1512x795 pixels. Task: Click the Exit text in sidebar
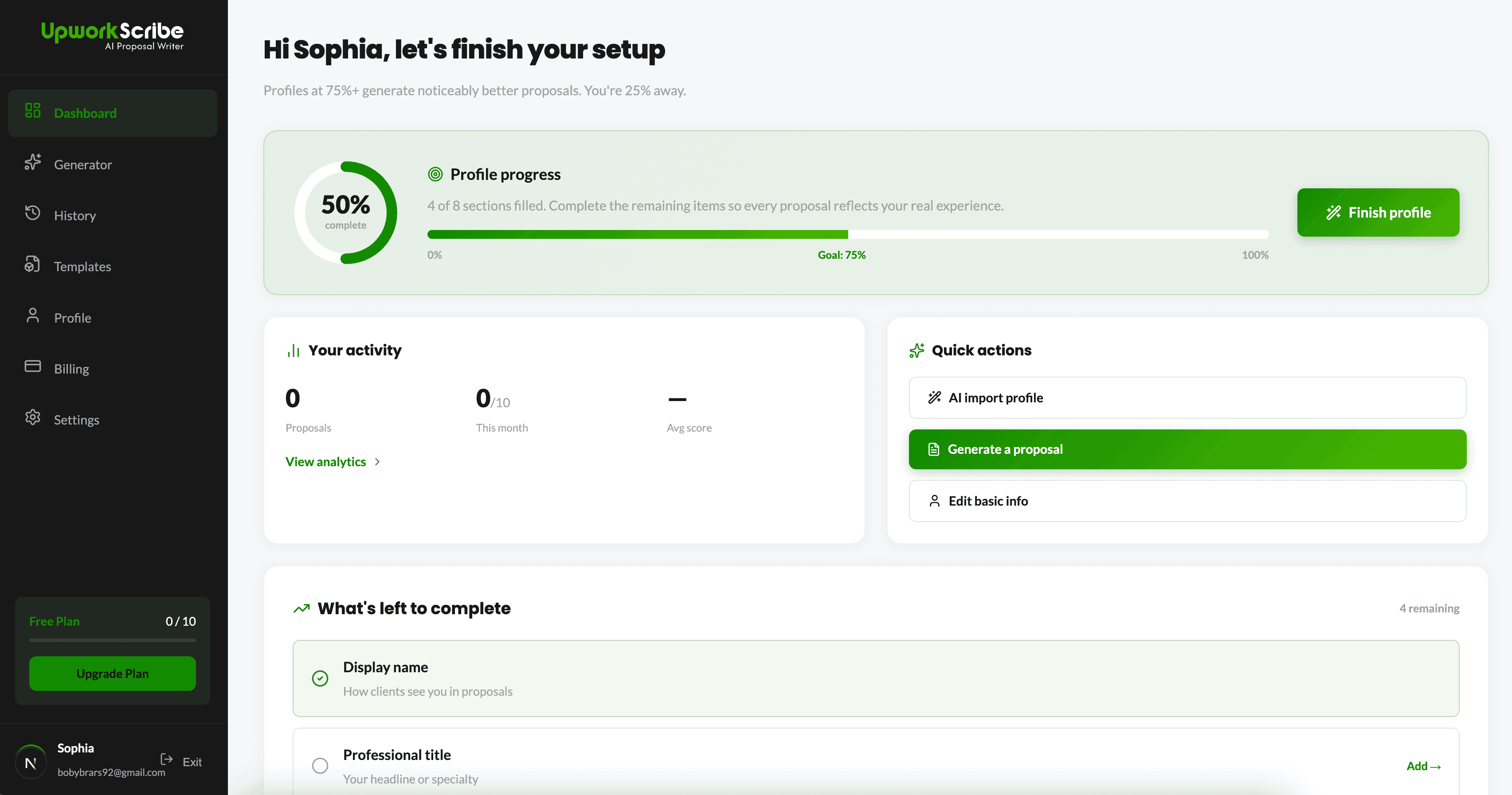pyautogui.click(x=192, y=762)
